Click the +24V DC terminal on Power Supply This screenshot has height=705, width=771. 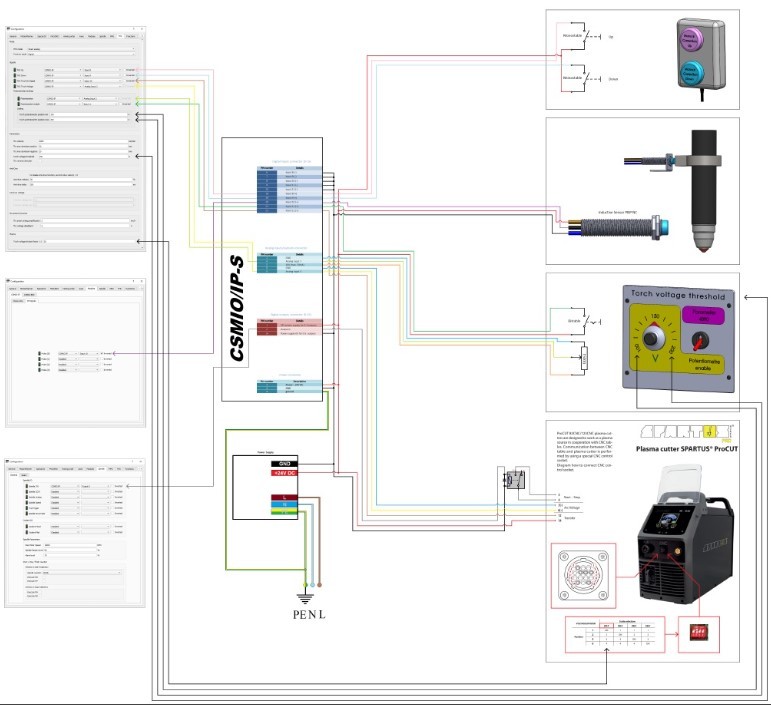(x=283, y=474)
